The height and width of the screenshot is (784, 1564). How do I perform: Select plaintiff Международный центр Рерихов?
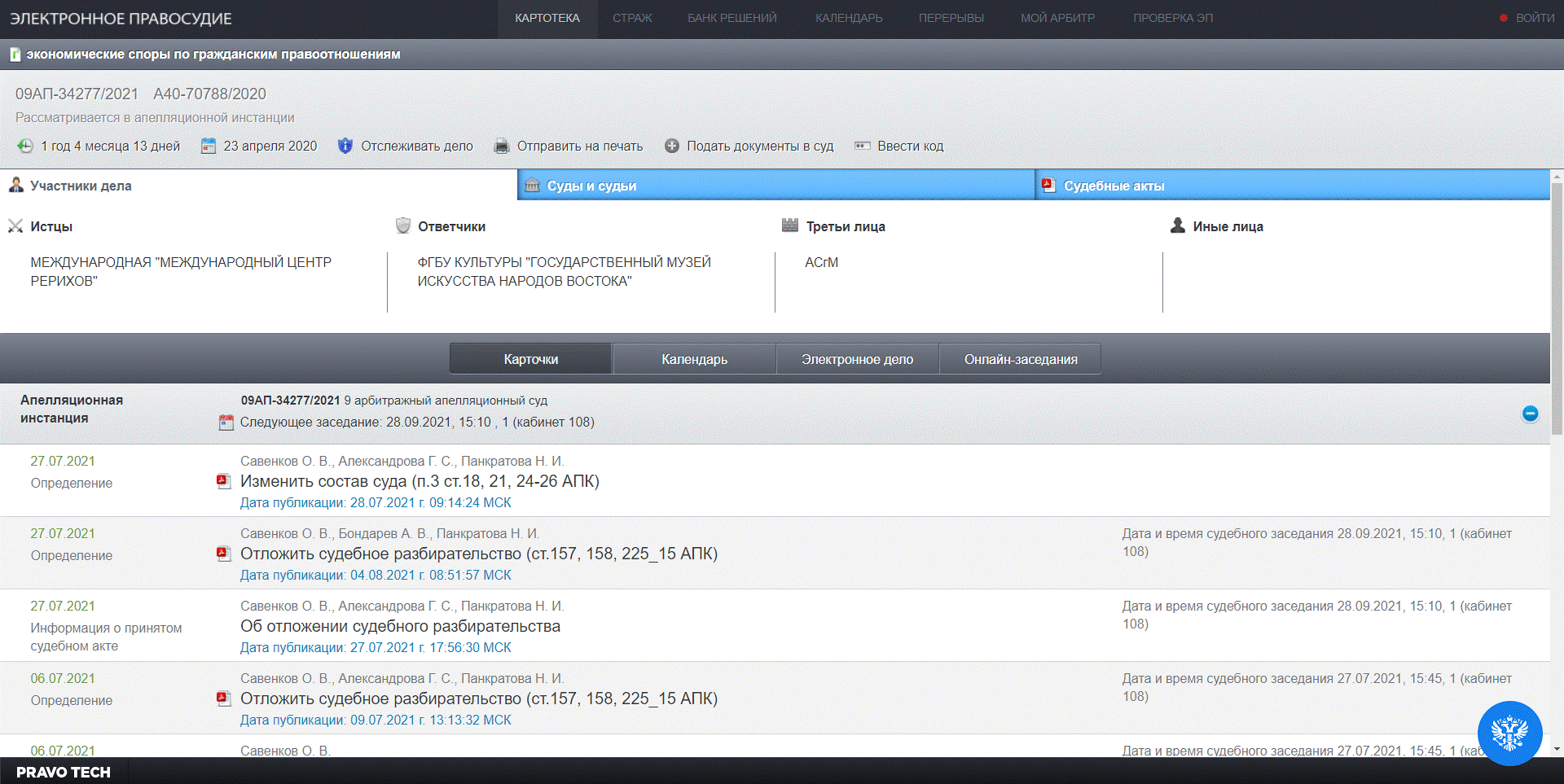pyautogui.click(x=181, y=271)
